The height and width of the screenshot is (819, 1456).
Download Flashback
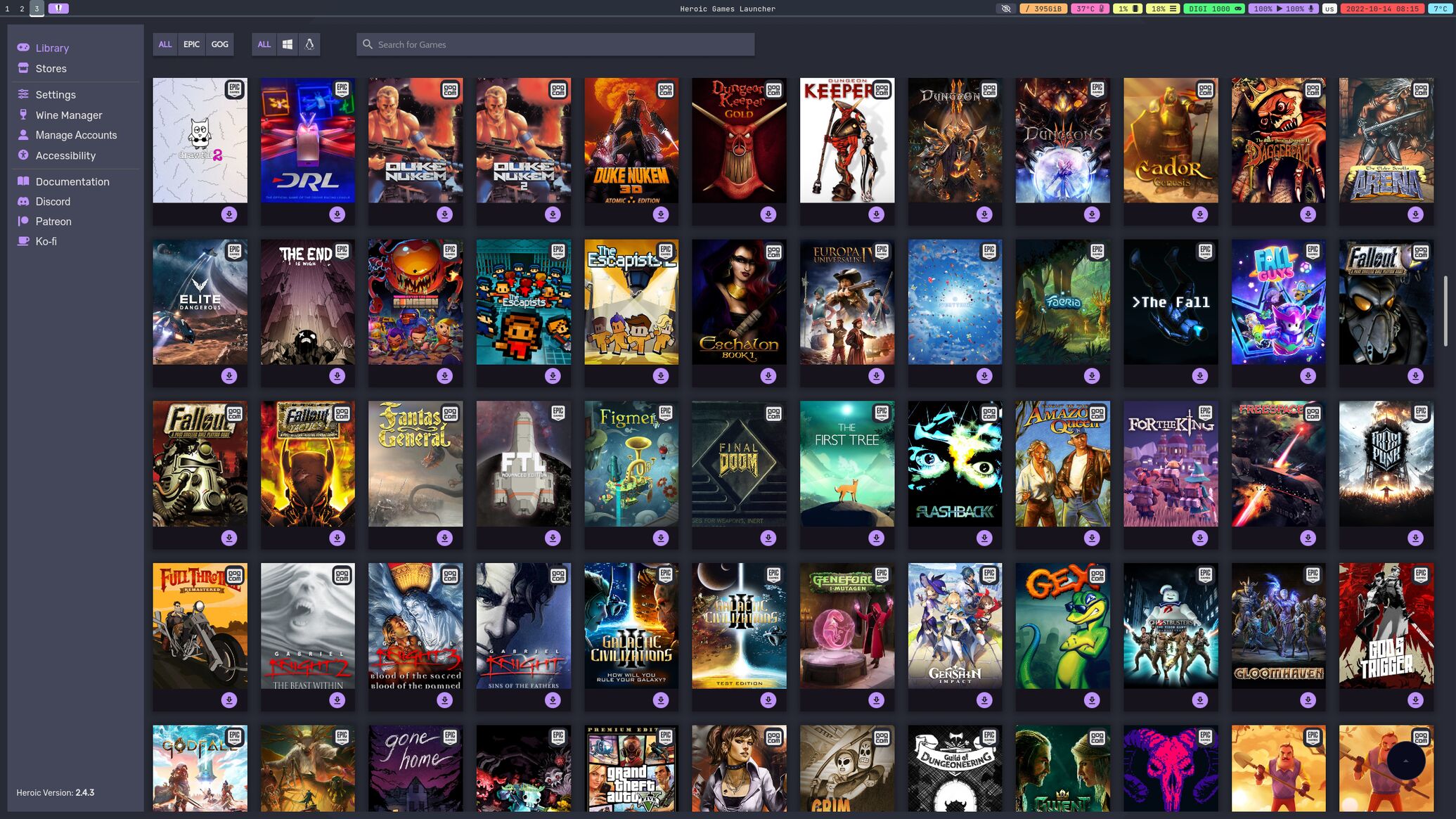point(984,538)
